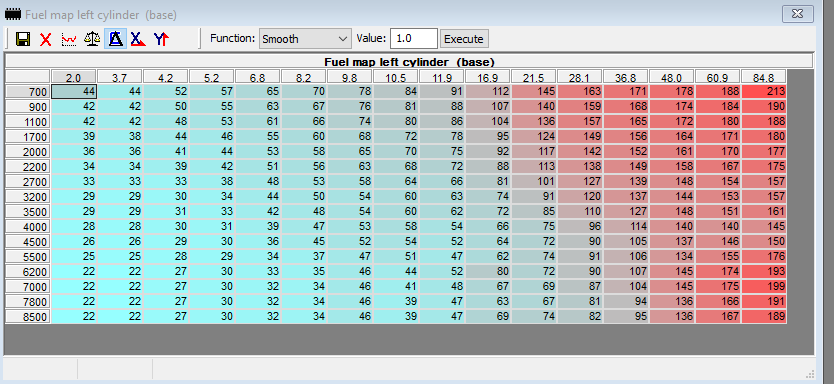Select the 8500 row header
The height and width of the screenshot is (384, 834).
click(x=28, y=317)
